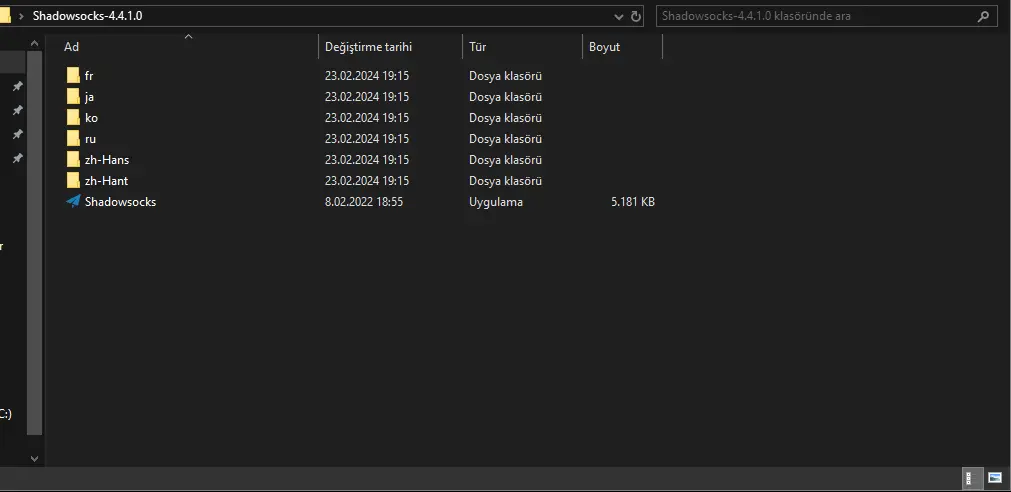Click the Uygulama type cell
This screenshot has width=1011, height=492.
click(x=496, y=201)
